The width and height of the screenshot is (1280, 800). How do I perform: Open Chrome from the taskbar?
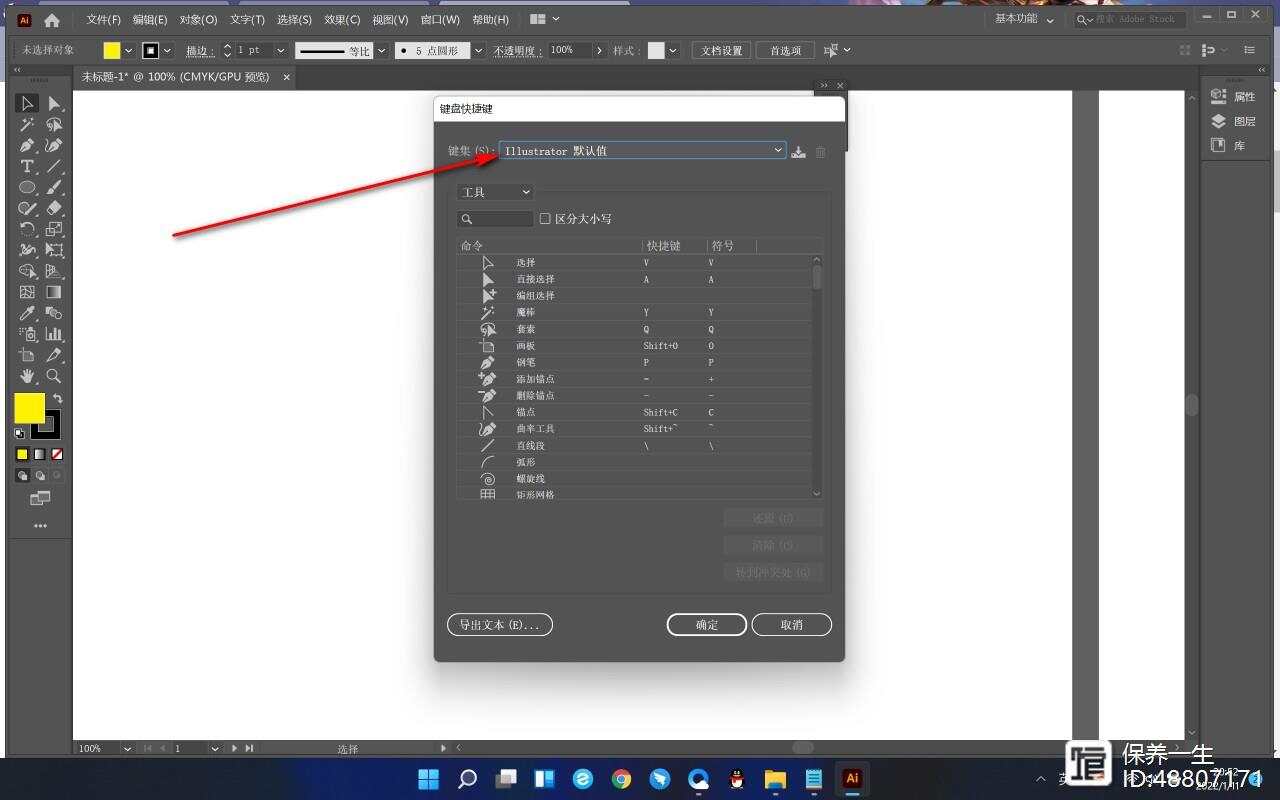621,778
